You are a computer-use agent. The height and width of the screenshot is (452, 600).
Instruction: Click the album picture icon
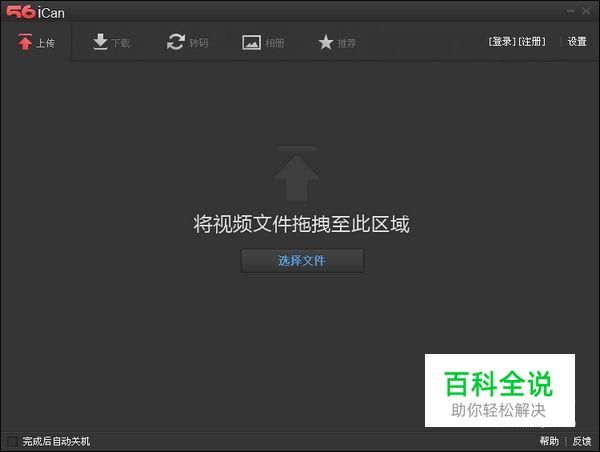(x=251, y=42)
